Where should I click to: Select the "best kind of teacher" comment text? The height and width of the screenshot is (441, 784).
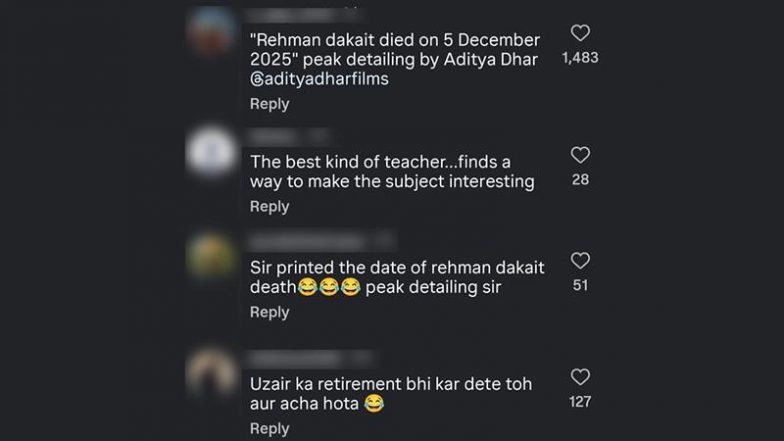point(392,170)
